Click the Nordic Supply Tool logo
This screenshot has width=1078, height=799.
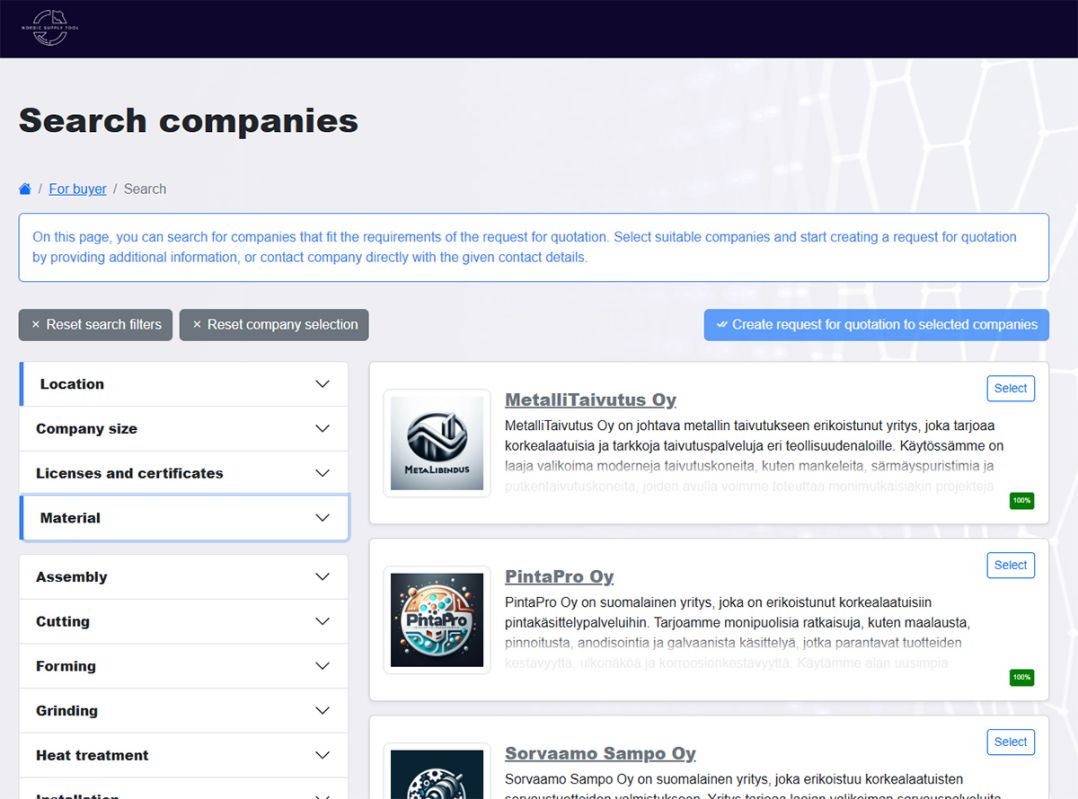point(50,28)
